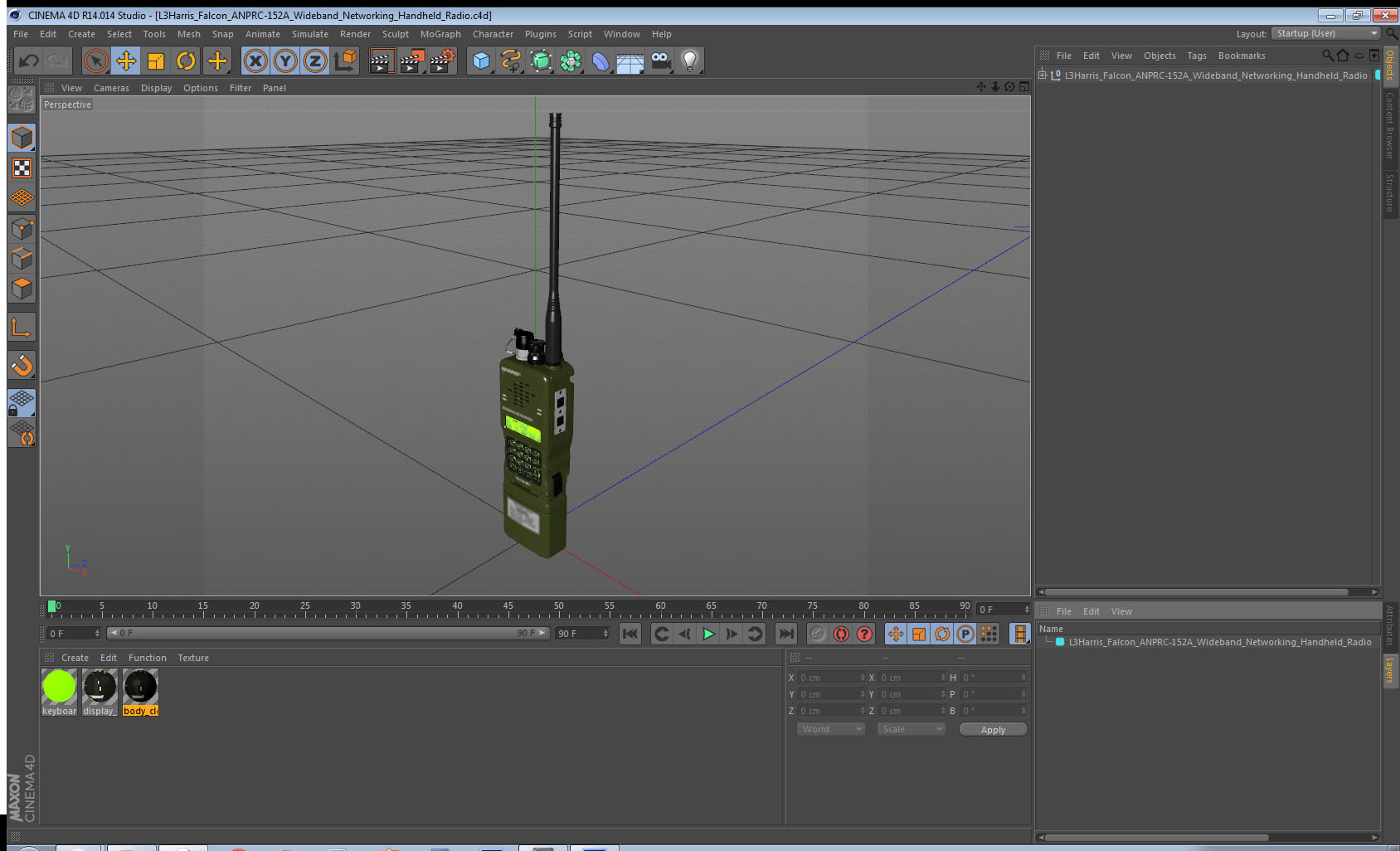Screen dimensions: 1400x851
Task: Open the File menu
Action: click(21, 34)
